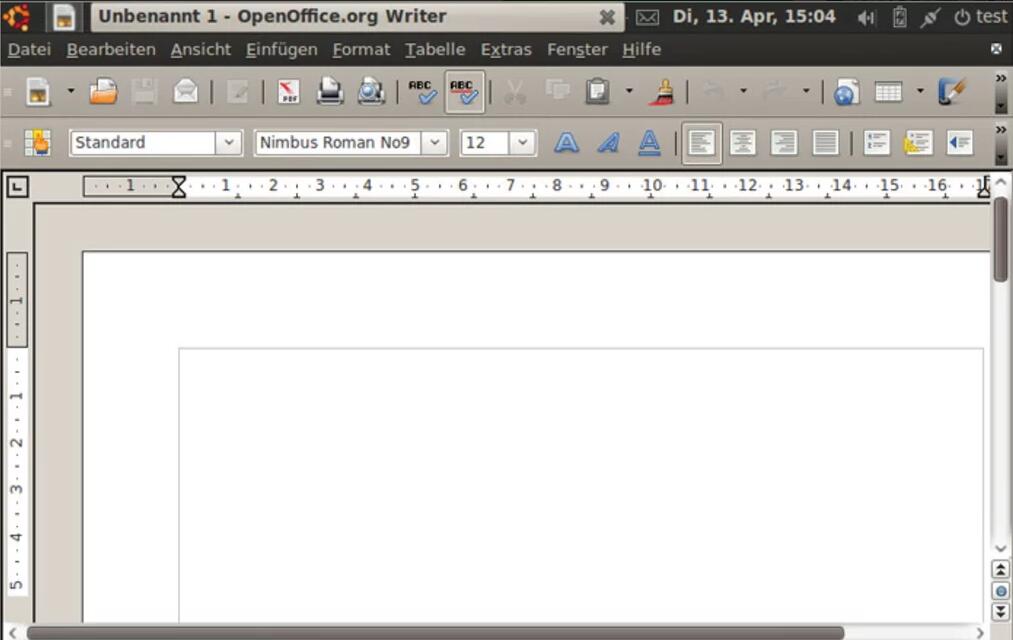The width and height of the screenshot is (1013, 640).
Task: Open a file with the folder icon
Action: click(x=103, y=92)
